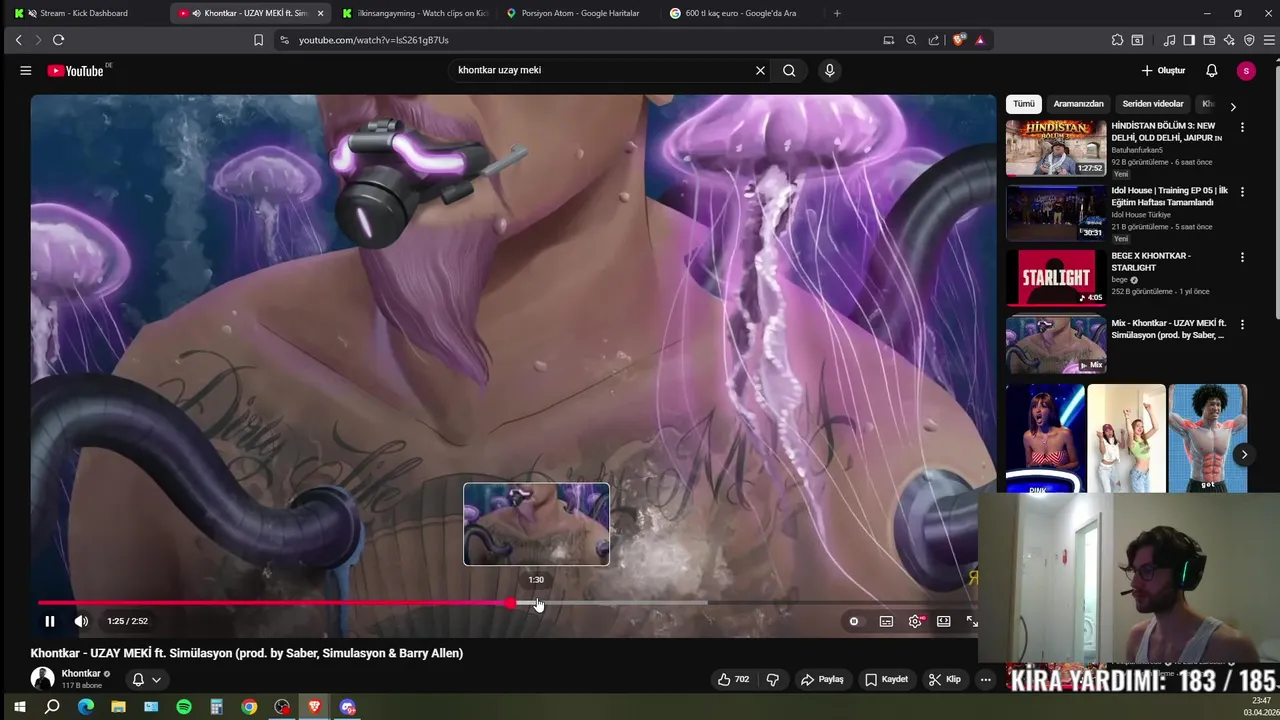1280x720 pixels.
Task: Open a new browser tab
Action: (837, 13)
